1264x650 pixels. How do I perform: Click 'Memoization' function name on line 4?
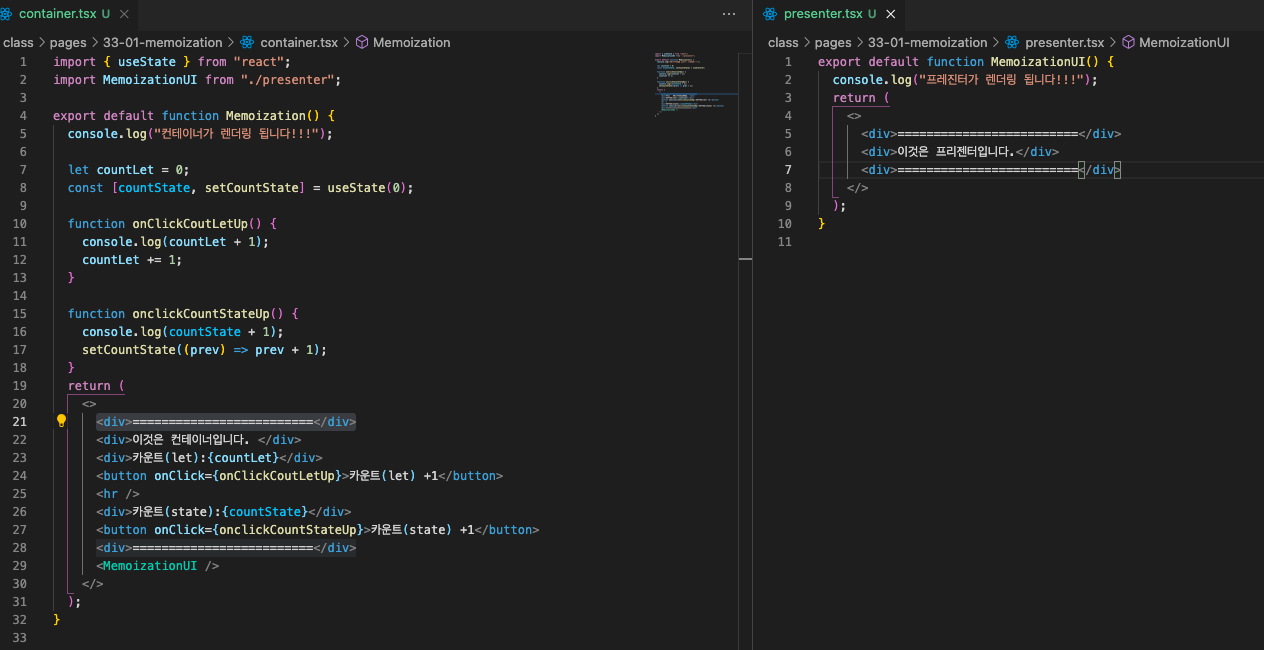[x=265, y=115]
